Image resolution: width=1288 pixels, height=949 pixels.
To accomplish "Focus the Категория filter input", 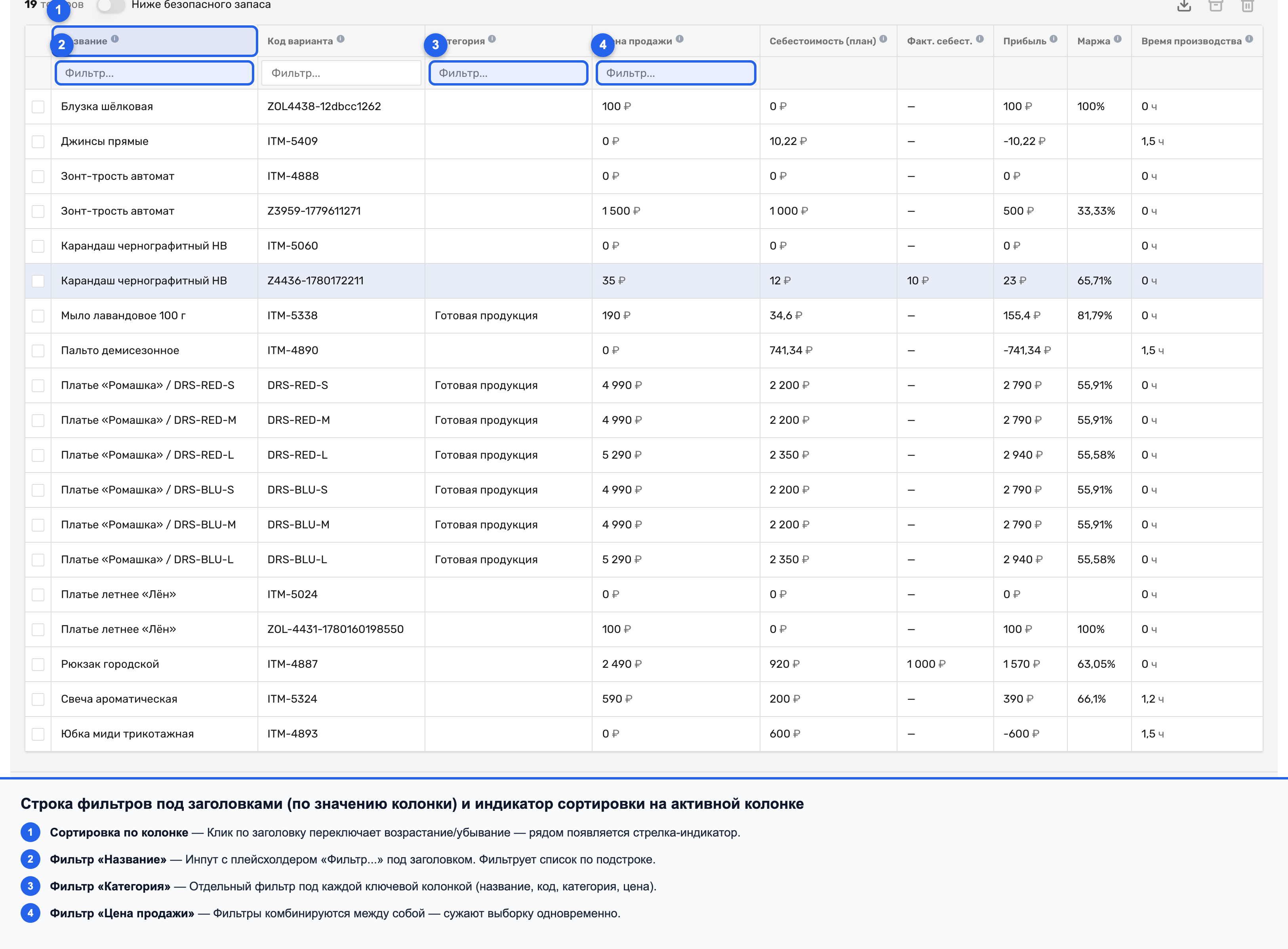I will click(509, 73).
